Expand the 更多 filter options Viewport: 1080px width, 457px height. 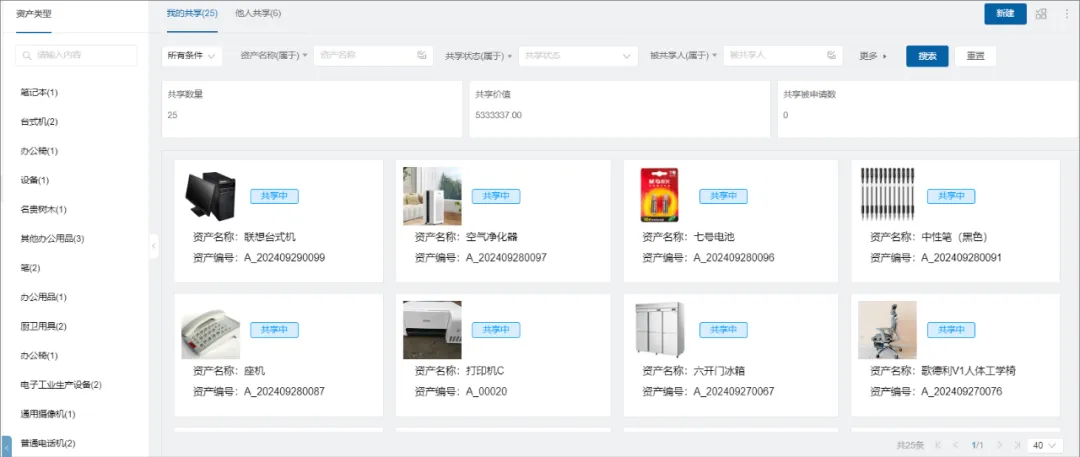pos(873,56)
